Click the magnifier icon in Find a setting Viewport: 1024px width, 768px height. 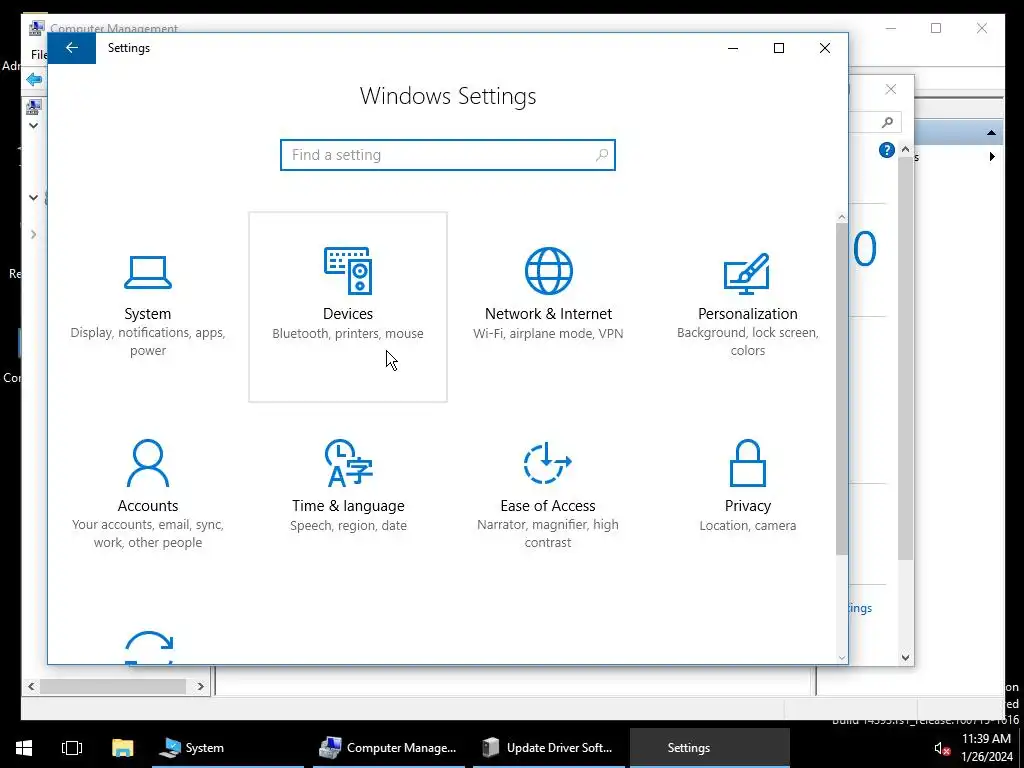click(601, 155)
